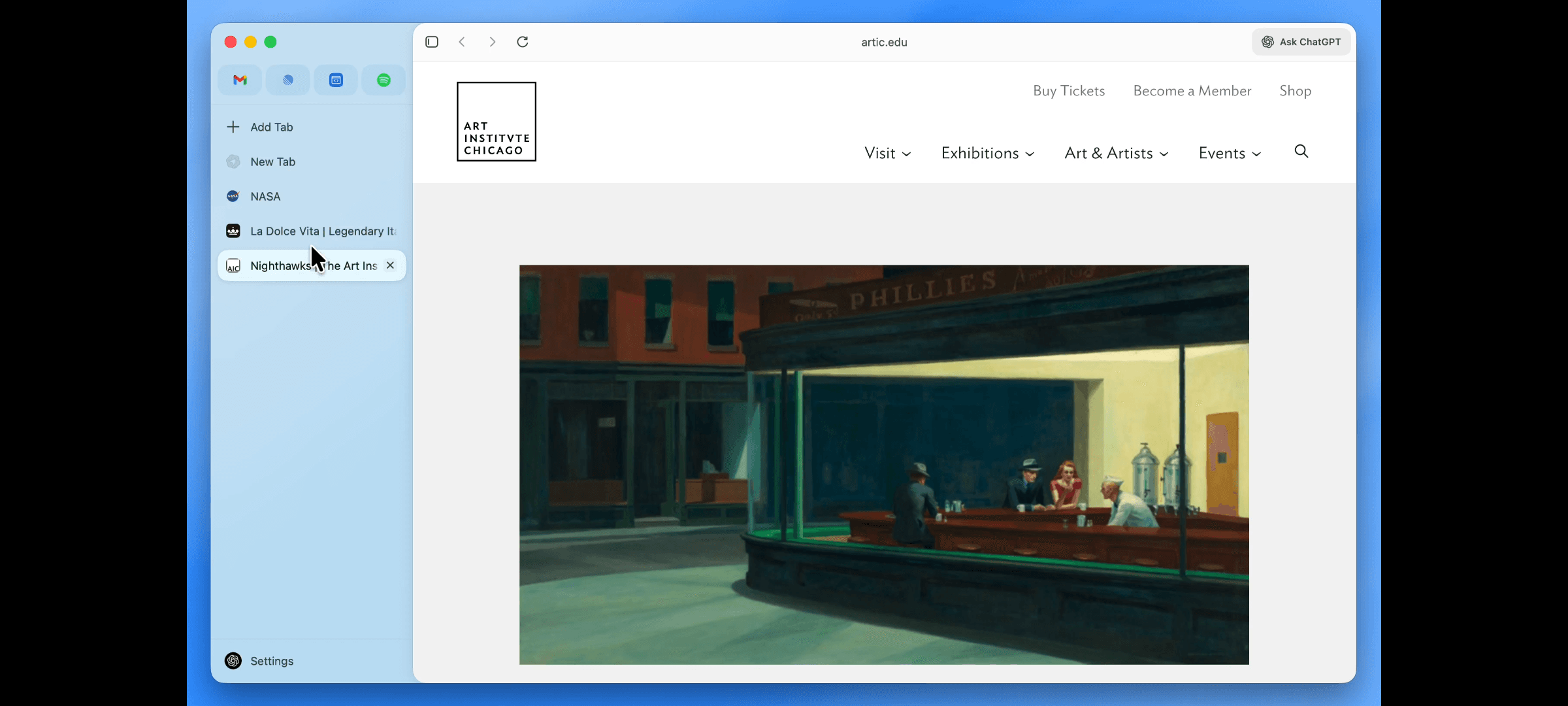The image size is (1568, 706).
Task: Open the blue striped circle pinned tab
Action: pos(287,80)
